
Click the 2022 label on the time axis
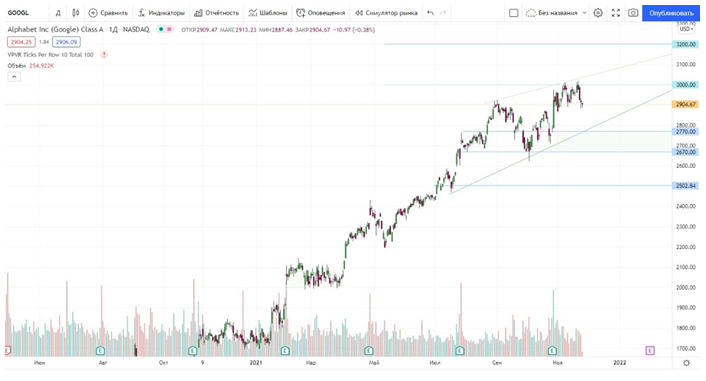[x=620, y=363]
